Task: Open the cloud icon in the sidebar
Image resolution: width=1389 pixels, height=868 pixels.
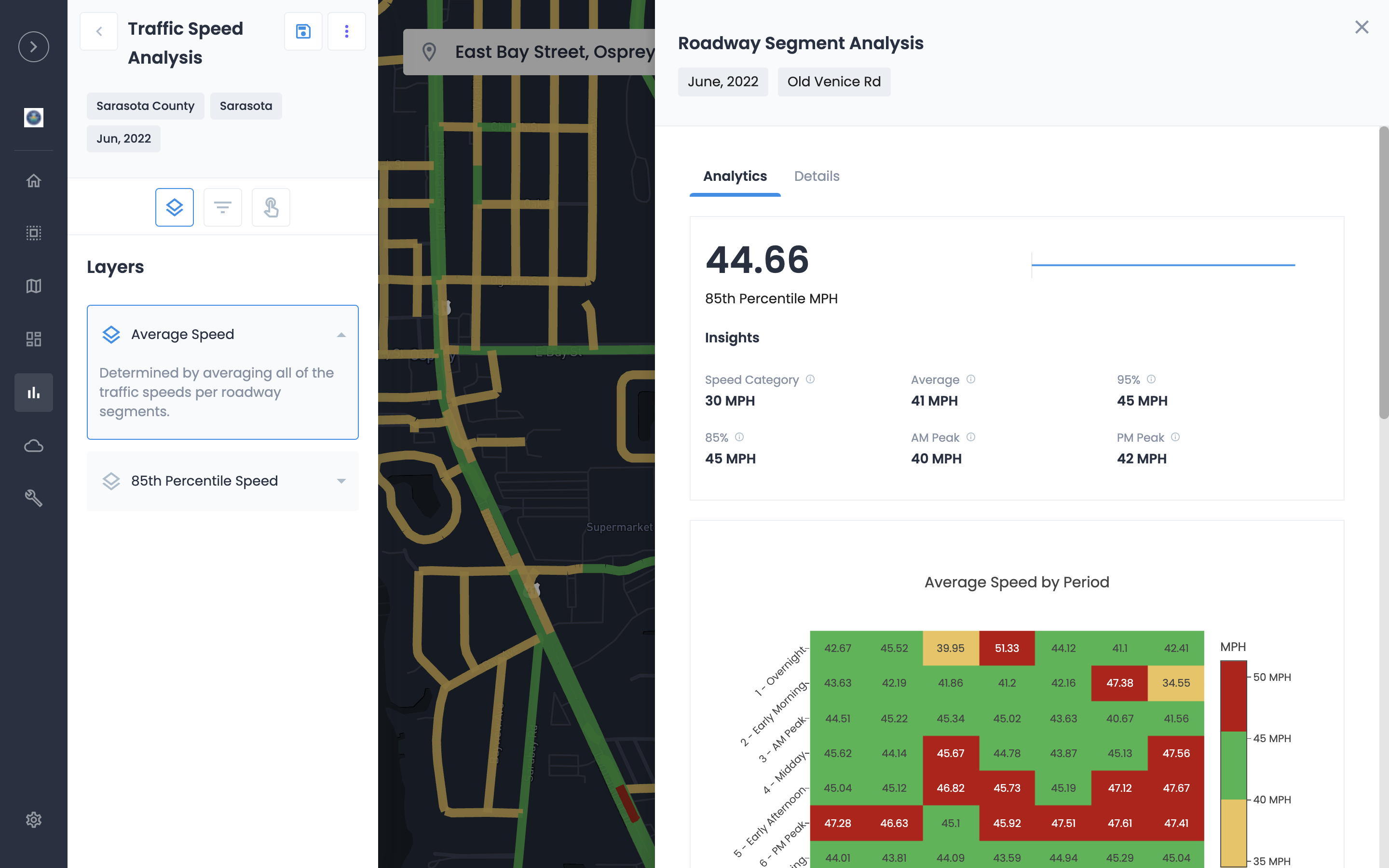Action: [x=33, y=446]
